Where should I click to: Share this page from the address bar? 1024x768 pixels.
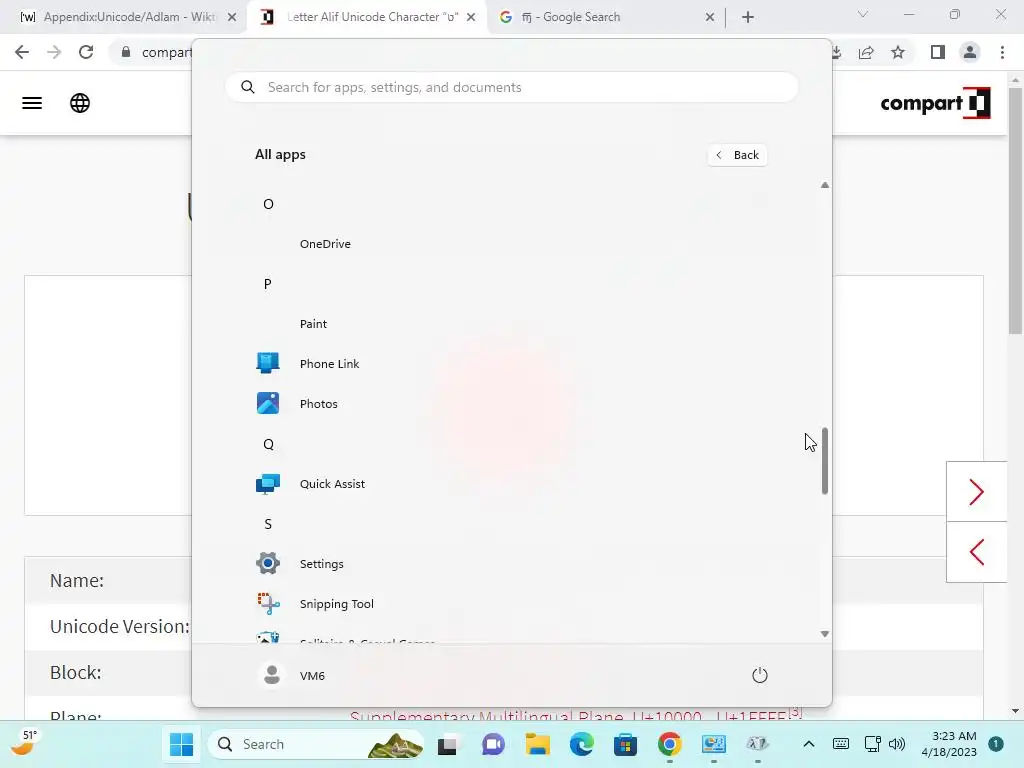(x=866, y=52)
